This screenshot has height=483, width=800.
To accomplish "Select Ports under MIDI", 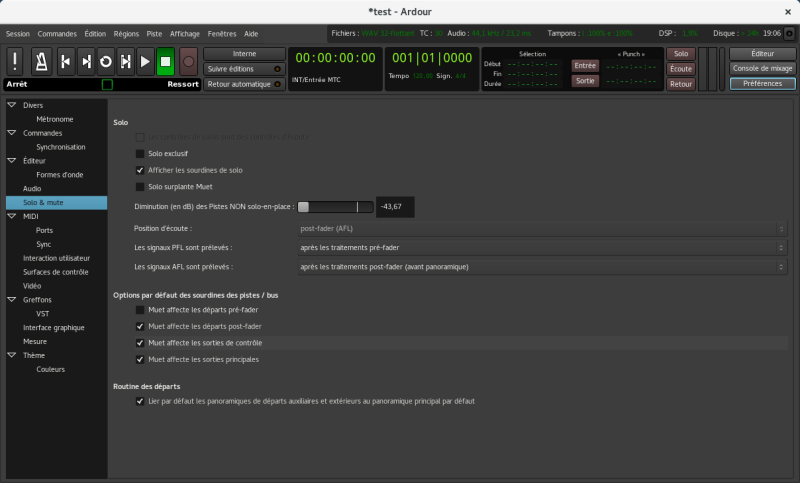I will [x=44, y=230].
